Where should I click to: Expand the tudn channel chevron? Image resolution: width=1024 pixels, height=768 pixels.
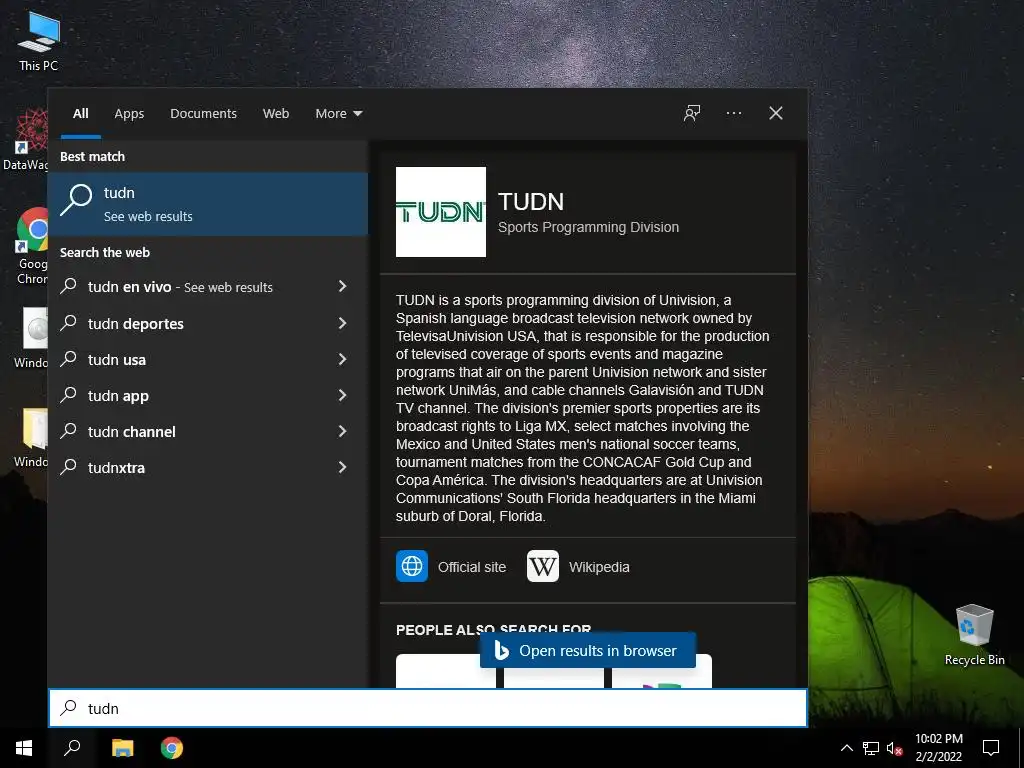click(342, 430)
